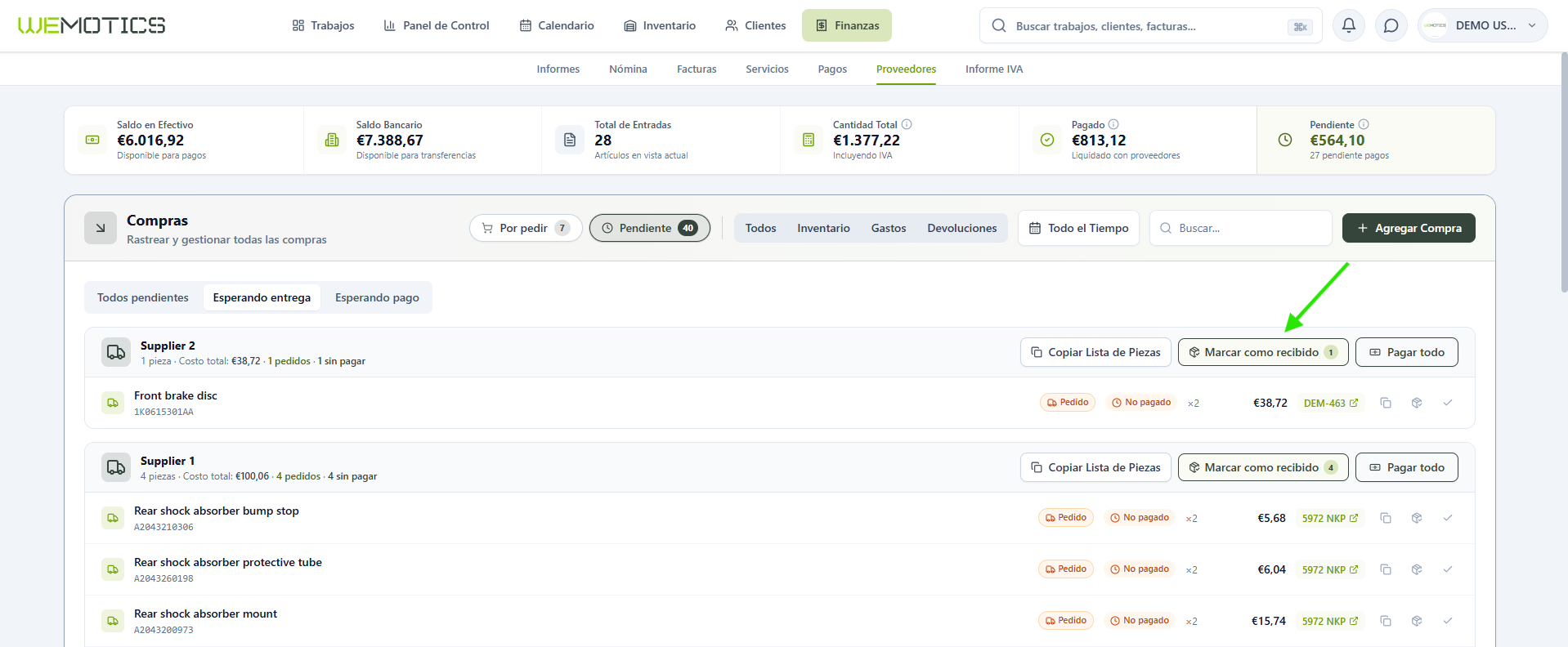Go to the Pagos tab

[x=832, y=69]
